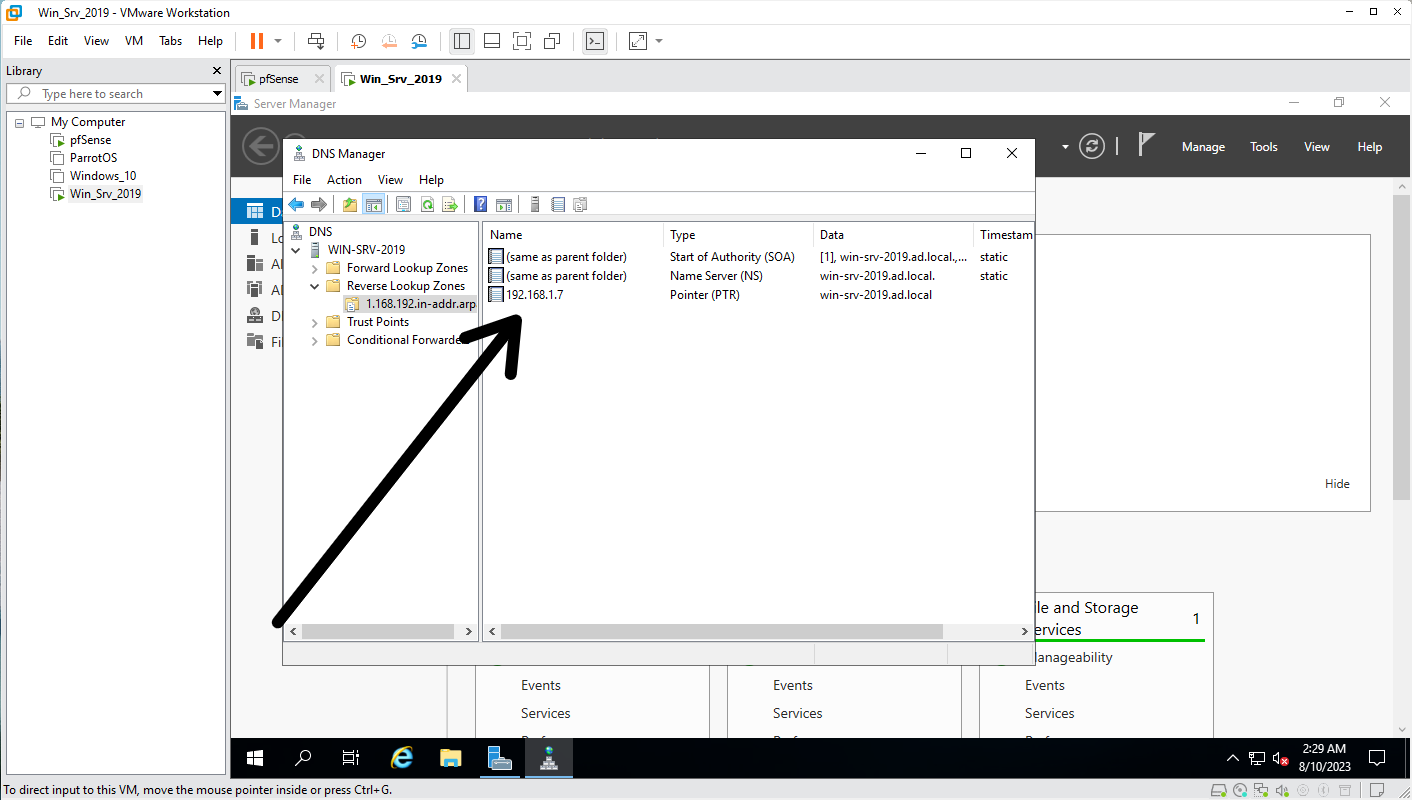This screenshot has width=1412, height=800.
Task: Open the power options dropdown arrow
Action: pyautogui.click(x=278, y=41)
